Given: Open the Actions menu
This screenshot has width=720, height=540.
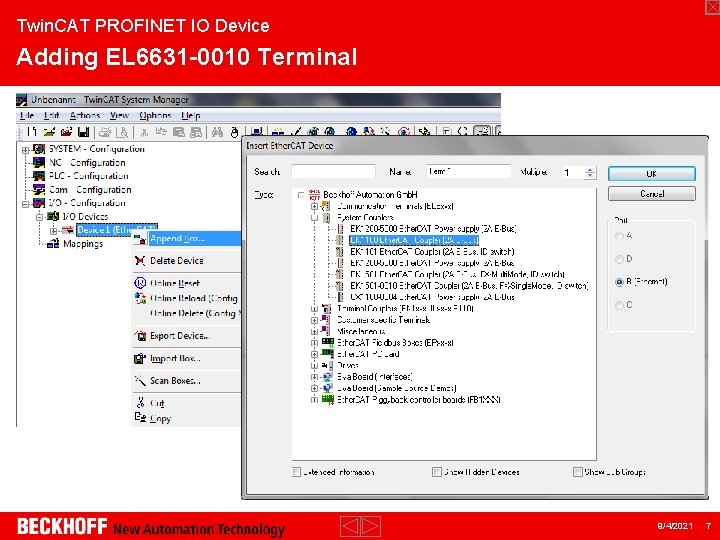Looking at the screenshot, I should coord(84,115).
